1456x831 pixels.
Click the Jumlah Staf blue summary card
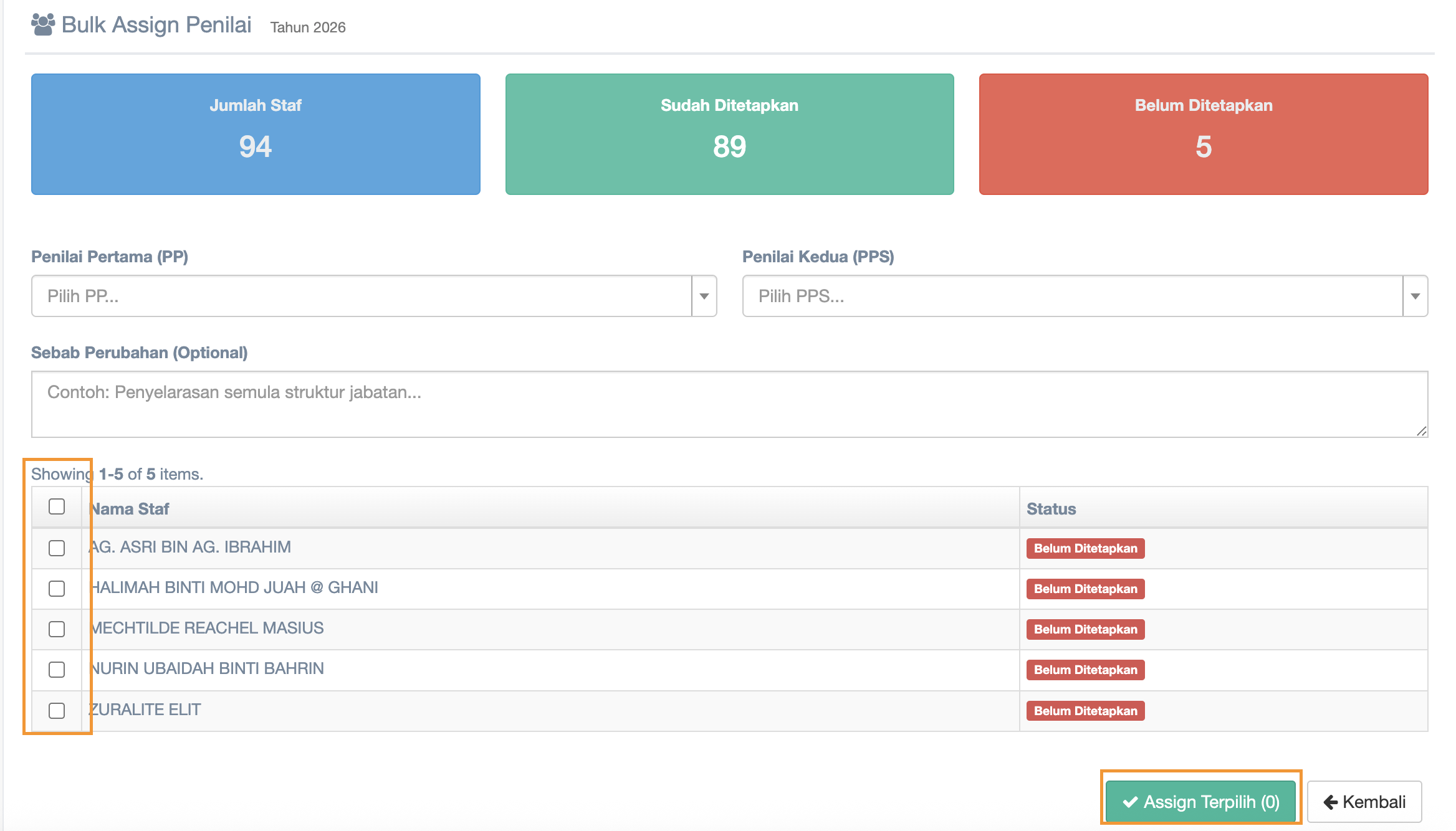[256, 134]
